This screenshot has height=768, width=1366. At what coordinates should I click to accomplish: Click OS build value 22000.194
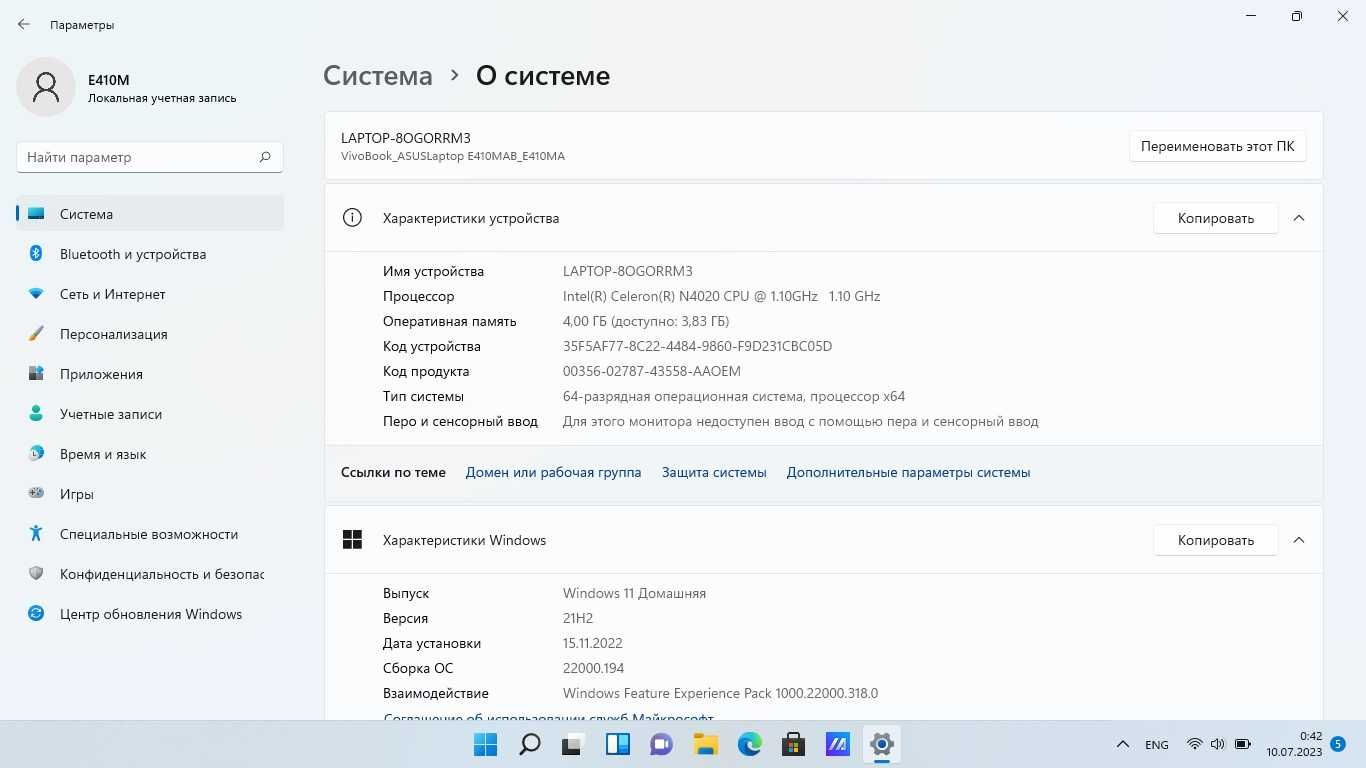593,668
